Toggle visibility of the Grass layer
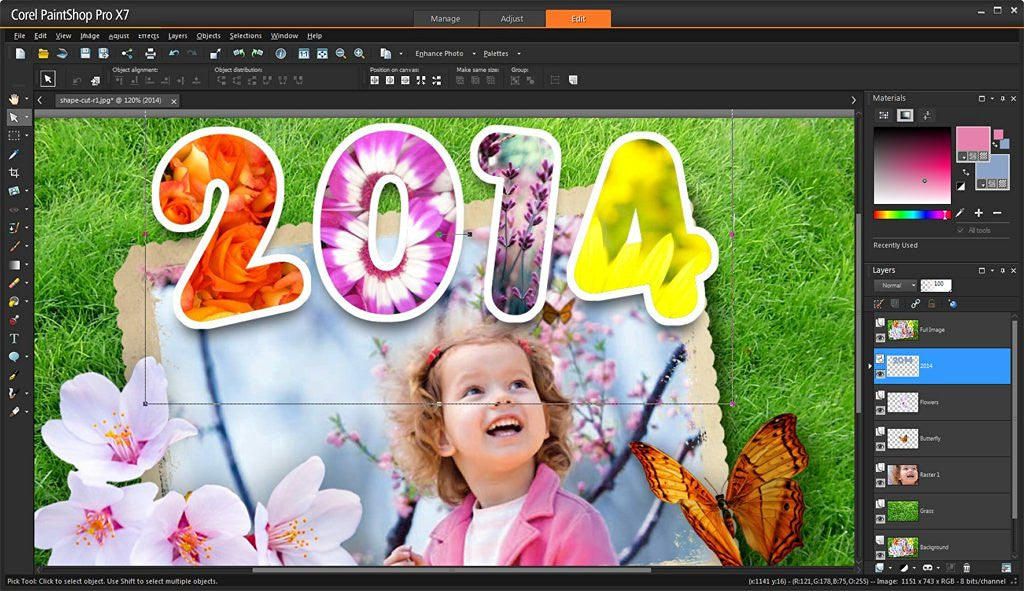1024x591 pixels. click(881, 519)
